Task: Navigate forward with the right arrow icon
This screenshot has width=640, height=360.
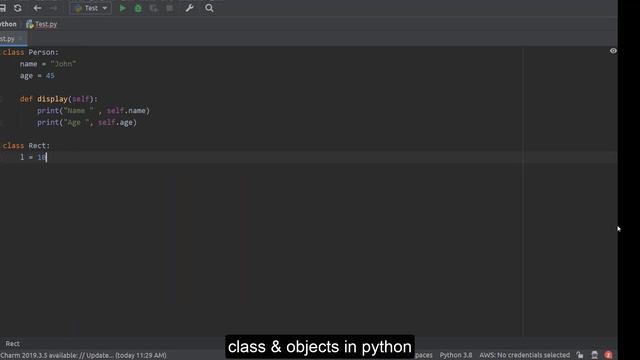Action: pos(53,8)
